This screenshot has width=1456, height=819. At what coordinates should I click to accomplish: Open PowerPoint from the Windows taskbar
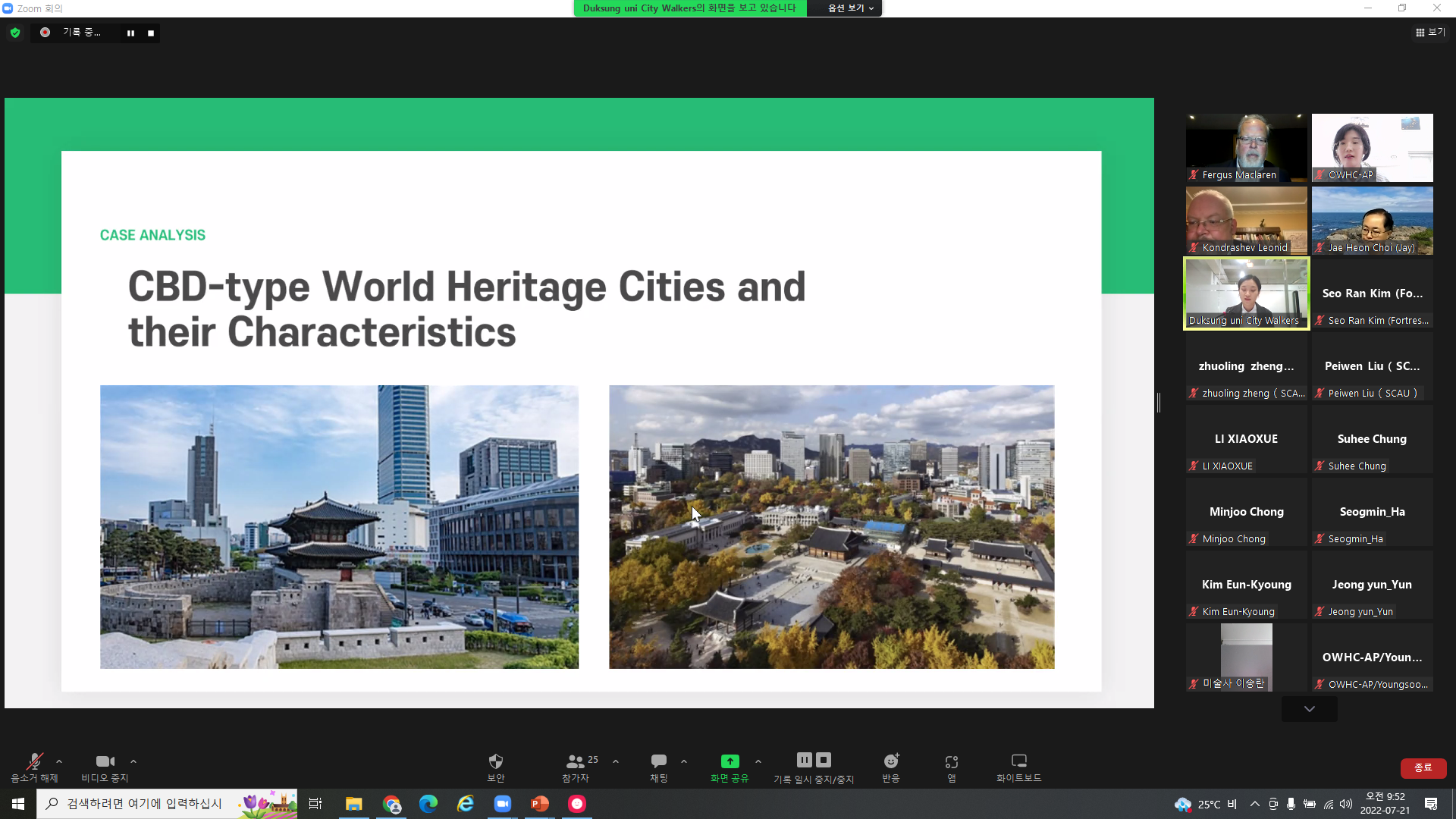point(539,804)
